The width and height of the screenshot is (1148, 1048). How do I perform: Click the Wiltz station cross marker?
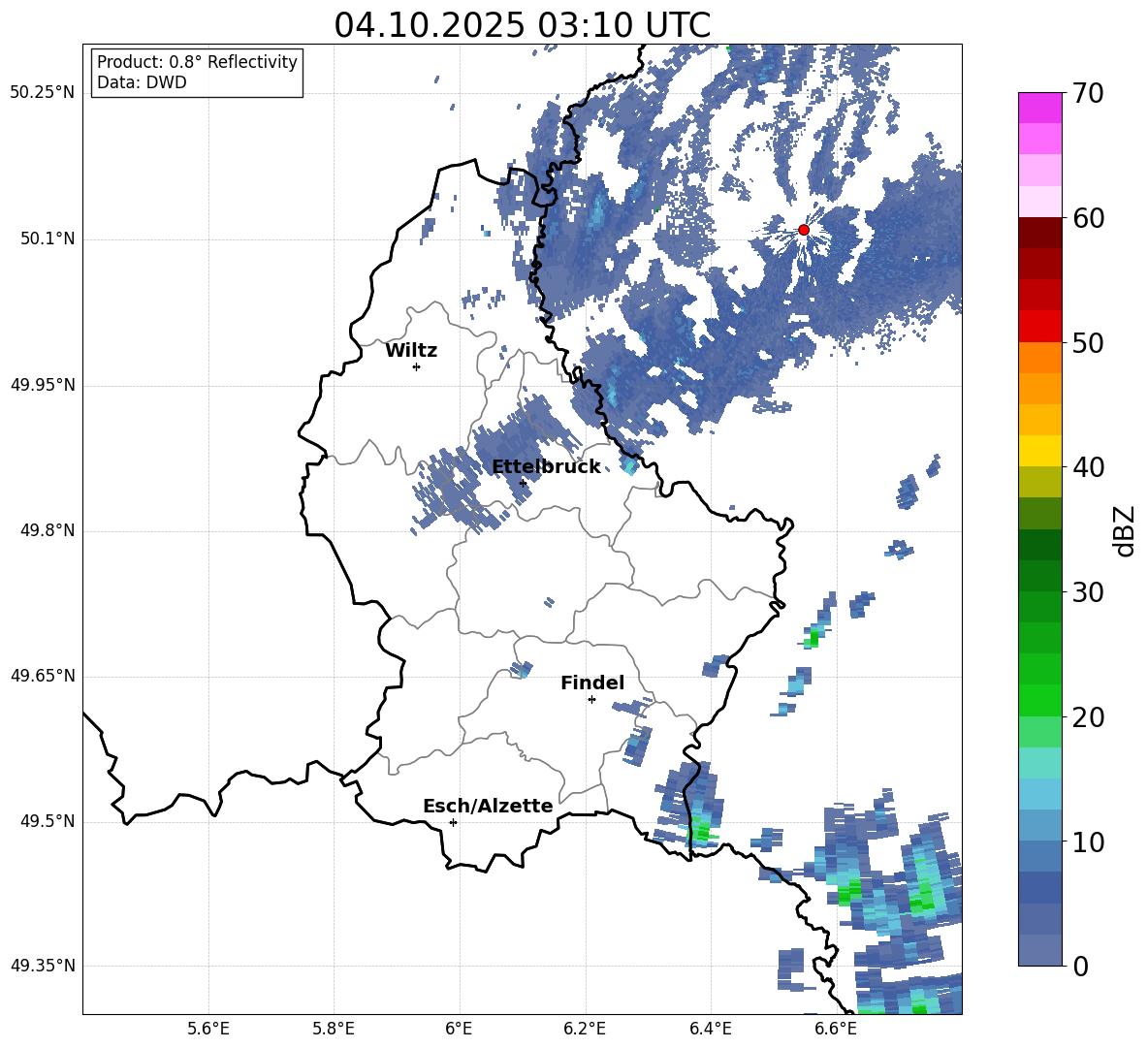click(417, 366)
